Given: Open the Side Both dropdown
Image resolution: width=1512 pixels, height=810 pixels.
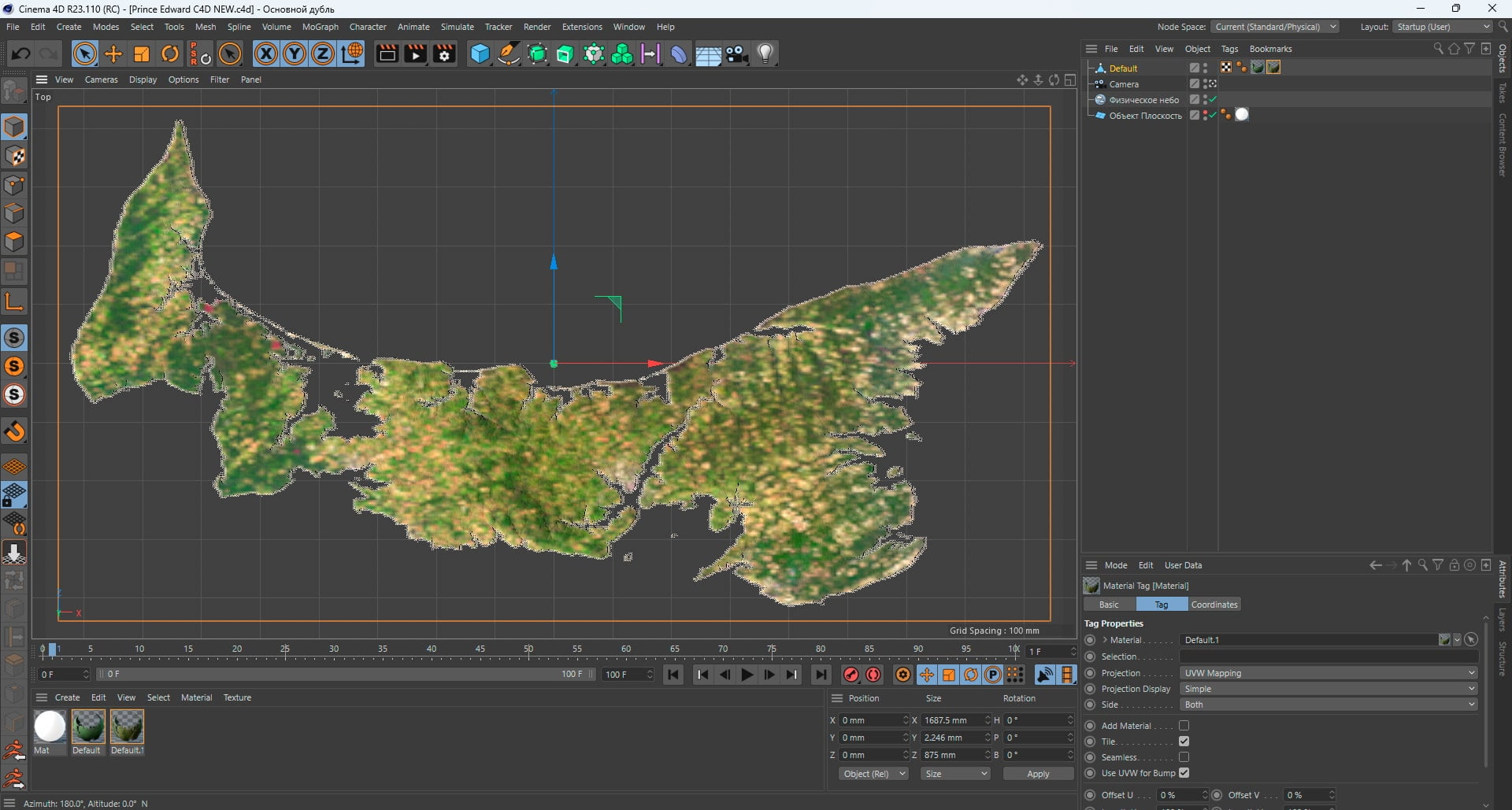Looking at the screenshot, I should tap(1329, 705).
